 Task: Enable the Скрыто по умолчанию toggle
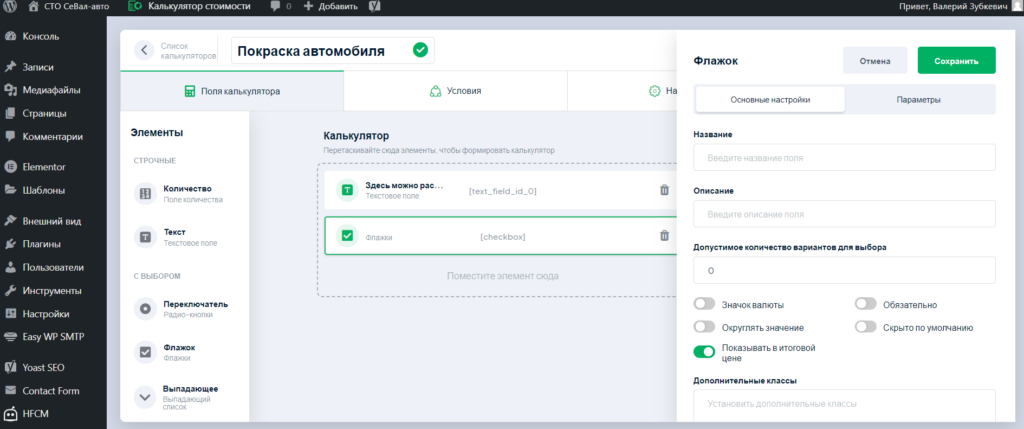pos(865,326)
